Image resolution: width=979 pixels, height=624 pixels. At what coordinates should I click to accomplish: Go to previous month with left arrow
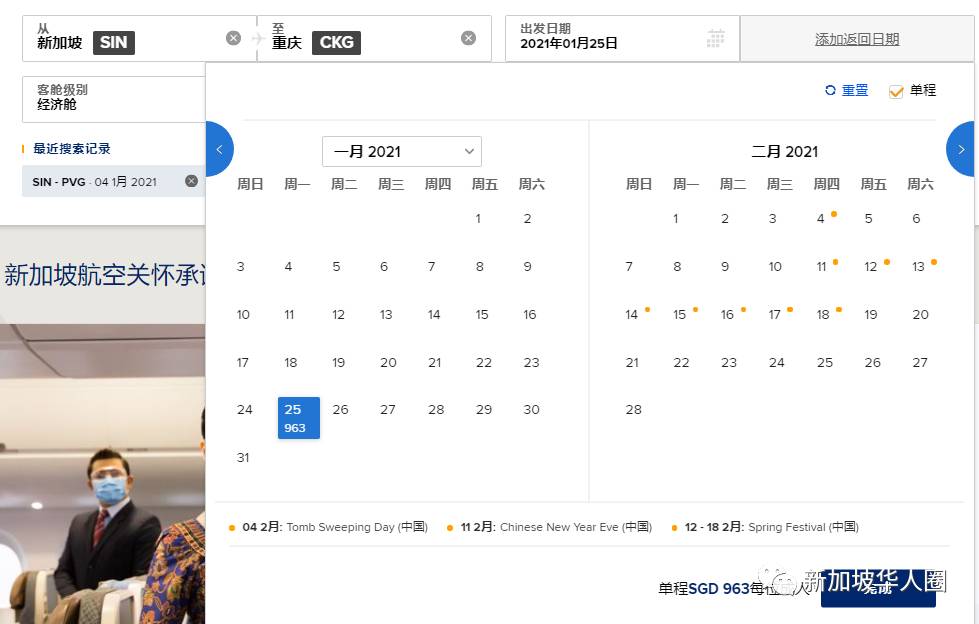[x=219, y=149]
